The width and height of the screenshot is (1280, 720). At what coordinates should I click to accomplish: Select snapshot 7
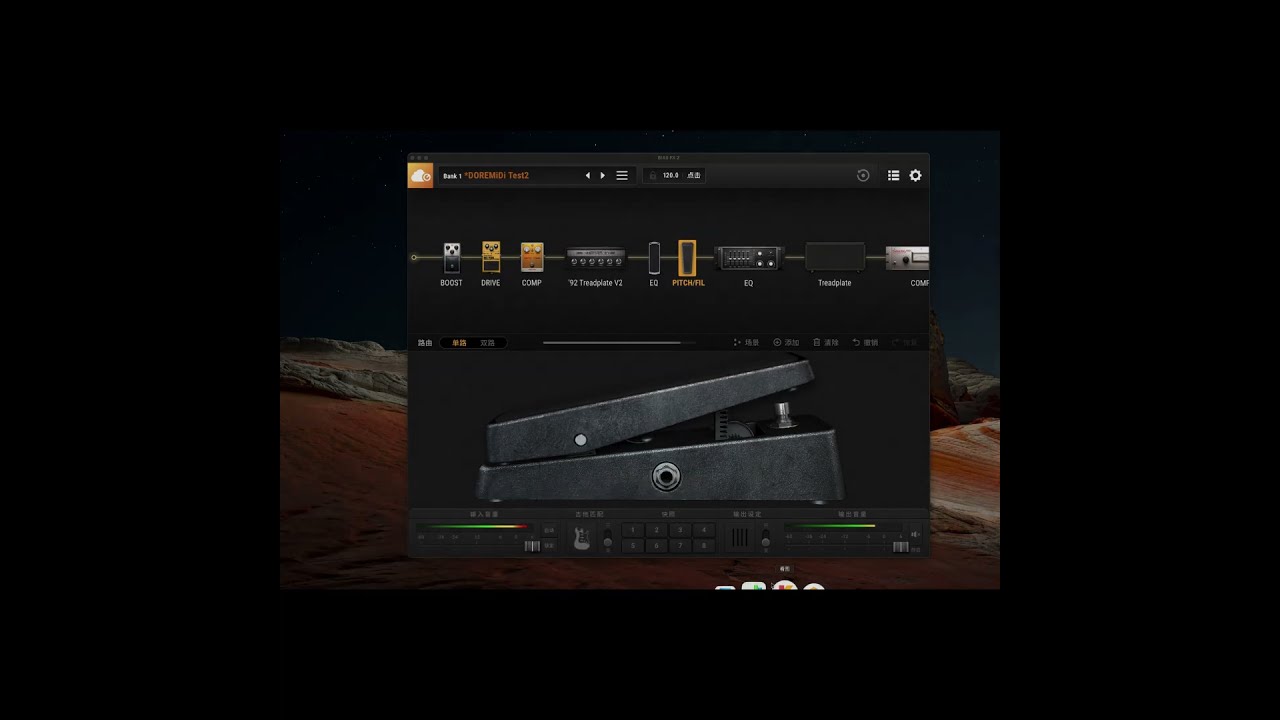680,546
